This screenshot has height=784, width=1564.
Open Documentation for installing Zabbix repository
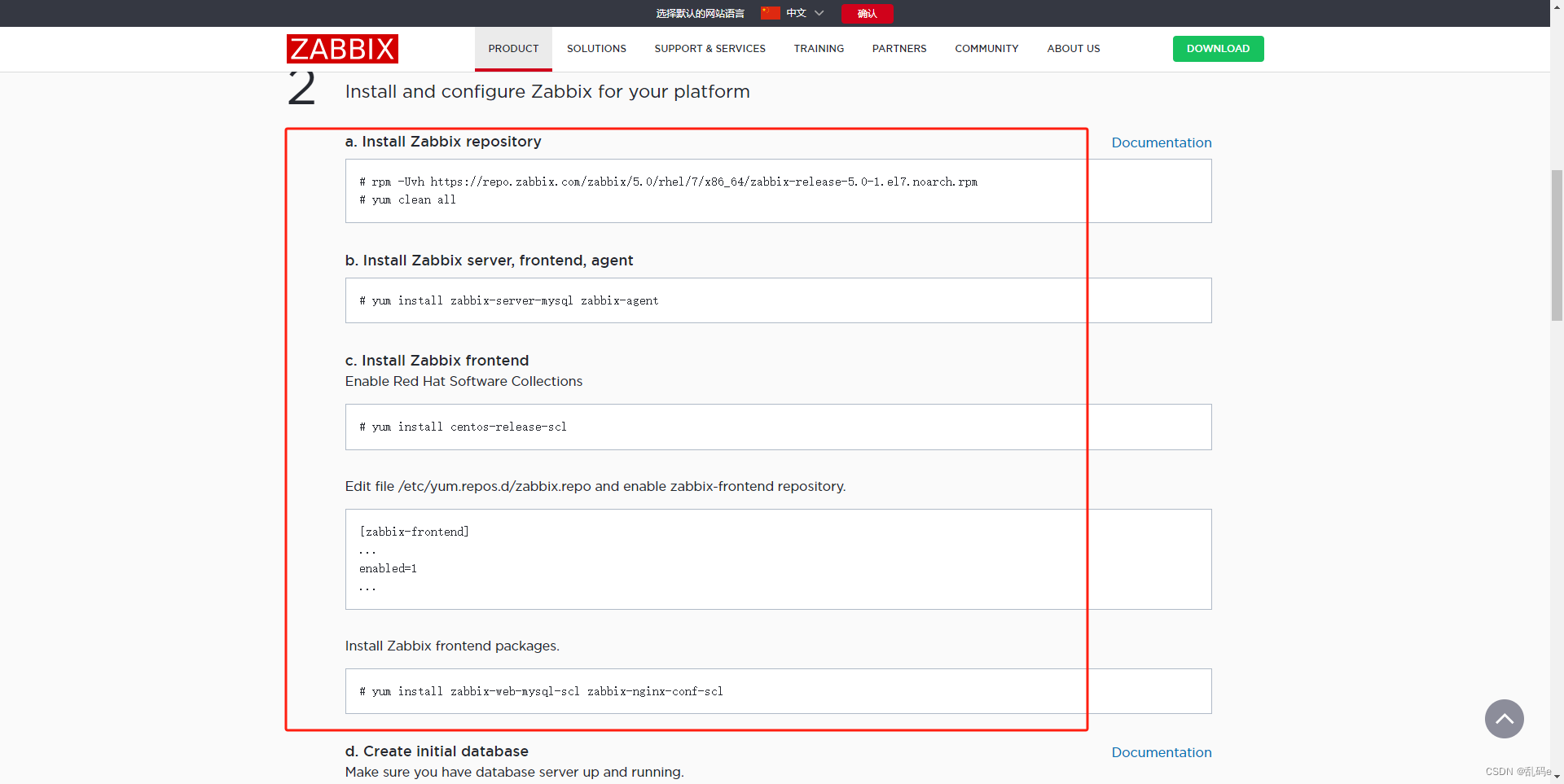click(1161, 142)
